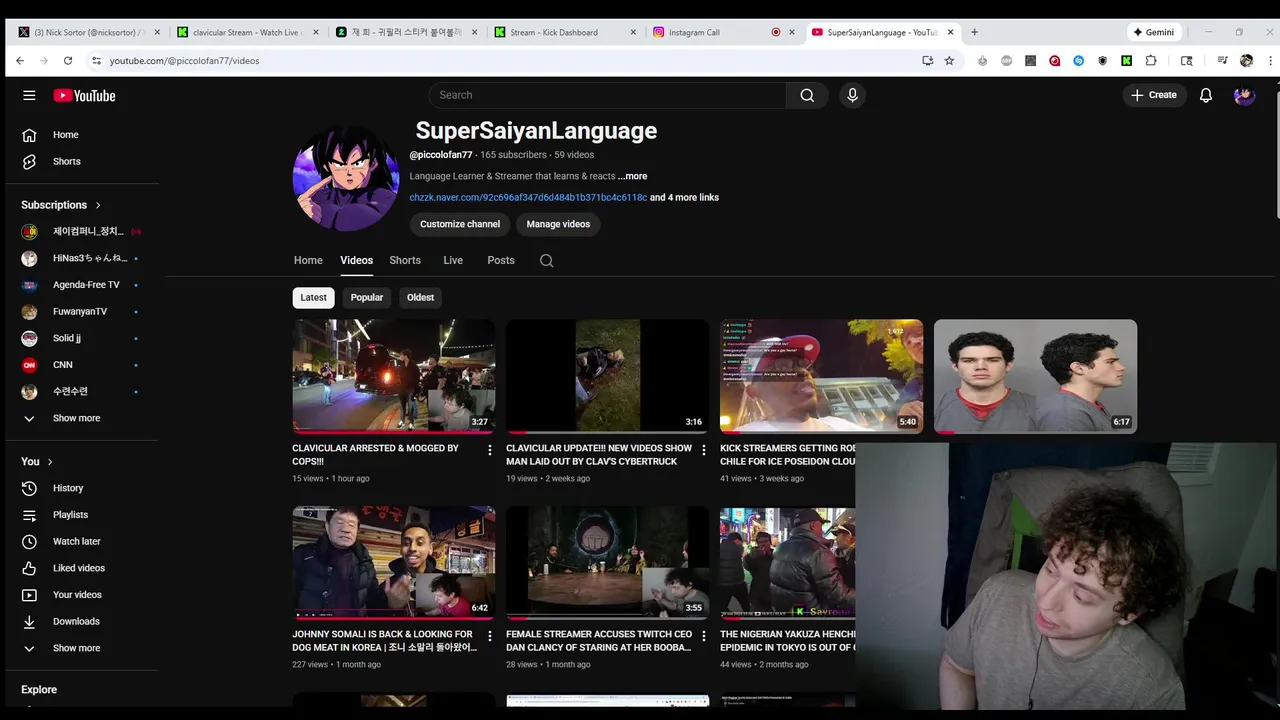This screenshot has height=720, width=1280.
Task: Go back with browser back arrow
Action: click(20, 61)
